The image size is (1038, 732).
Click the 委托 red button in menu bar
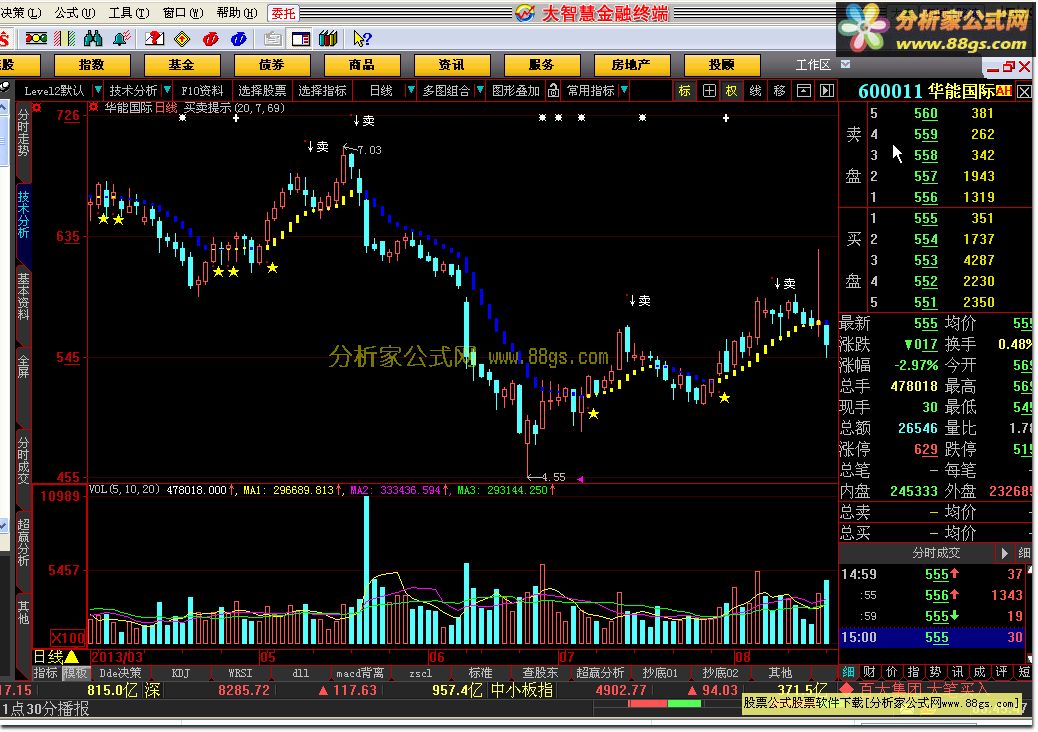(283, 13)
